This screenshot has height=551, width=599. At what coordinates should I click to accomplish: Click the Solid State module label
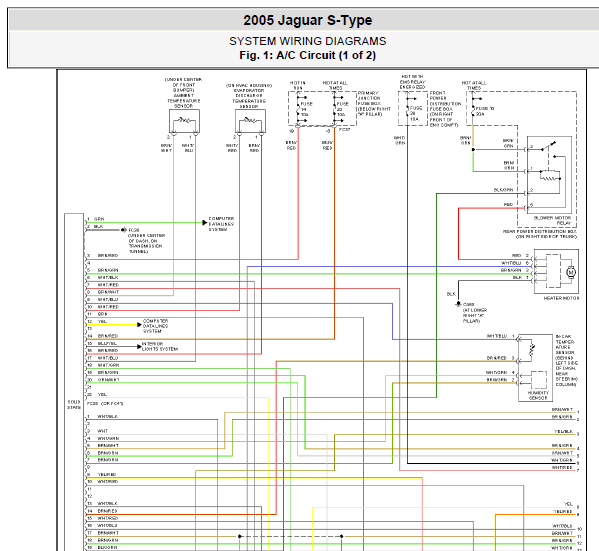click(x=74, y=405)
